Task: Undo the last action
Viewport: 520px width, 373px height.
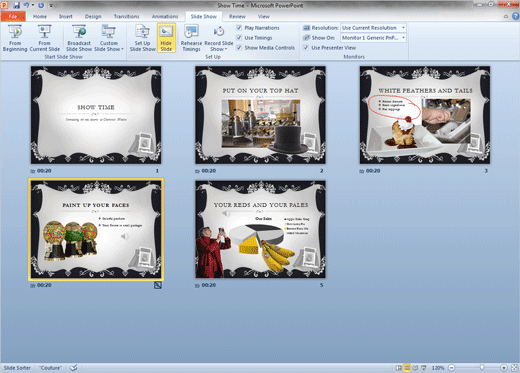Action: [26, 5]
